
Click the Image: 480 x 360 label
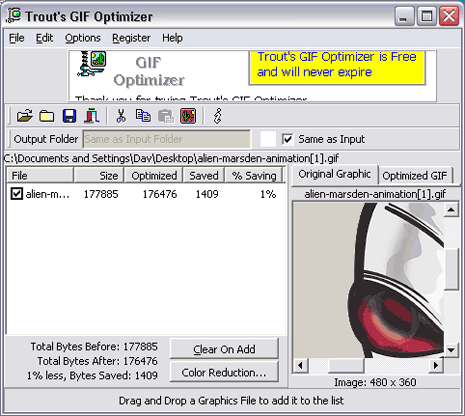coord(375,382)
